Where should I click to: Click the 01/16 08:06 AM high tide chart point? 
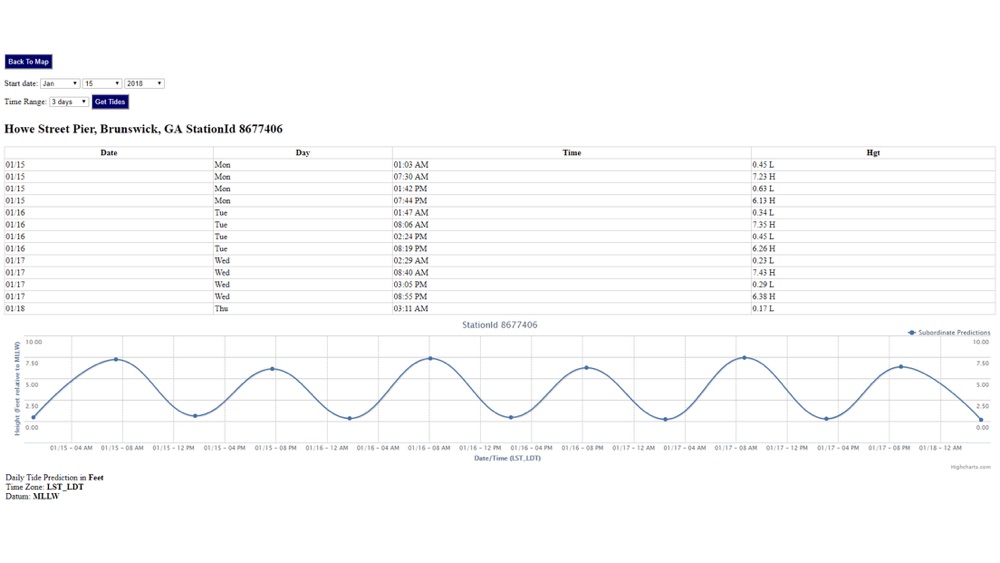[x=430, y=358]
